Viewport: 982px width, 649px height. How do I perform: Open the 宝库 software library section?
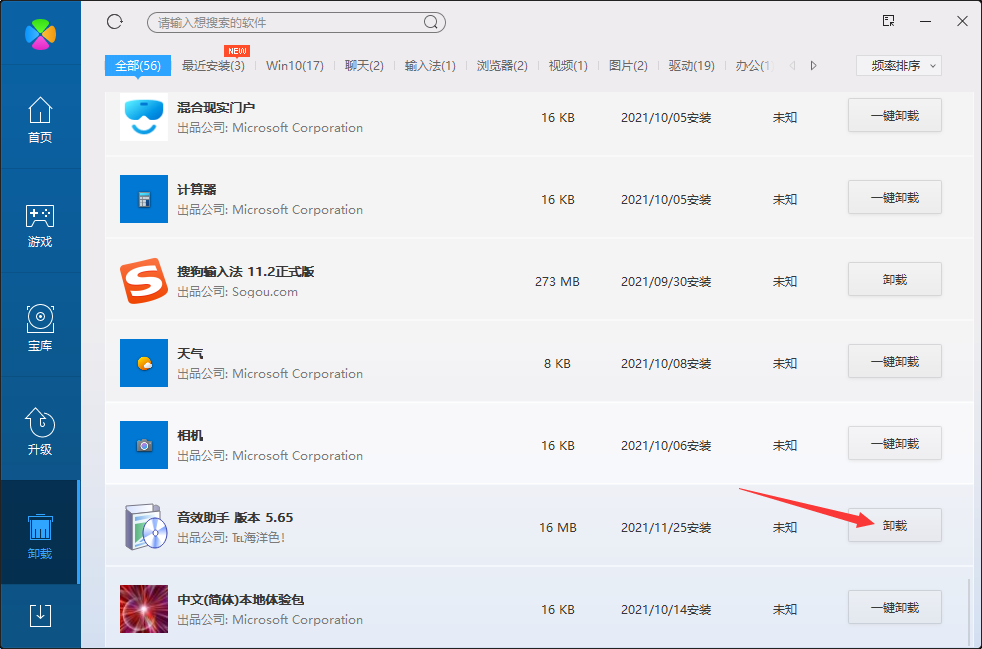[40, 328]
